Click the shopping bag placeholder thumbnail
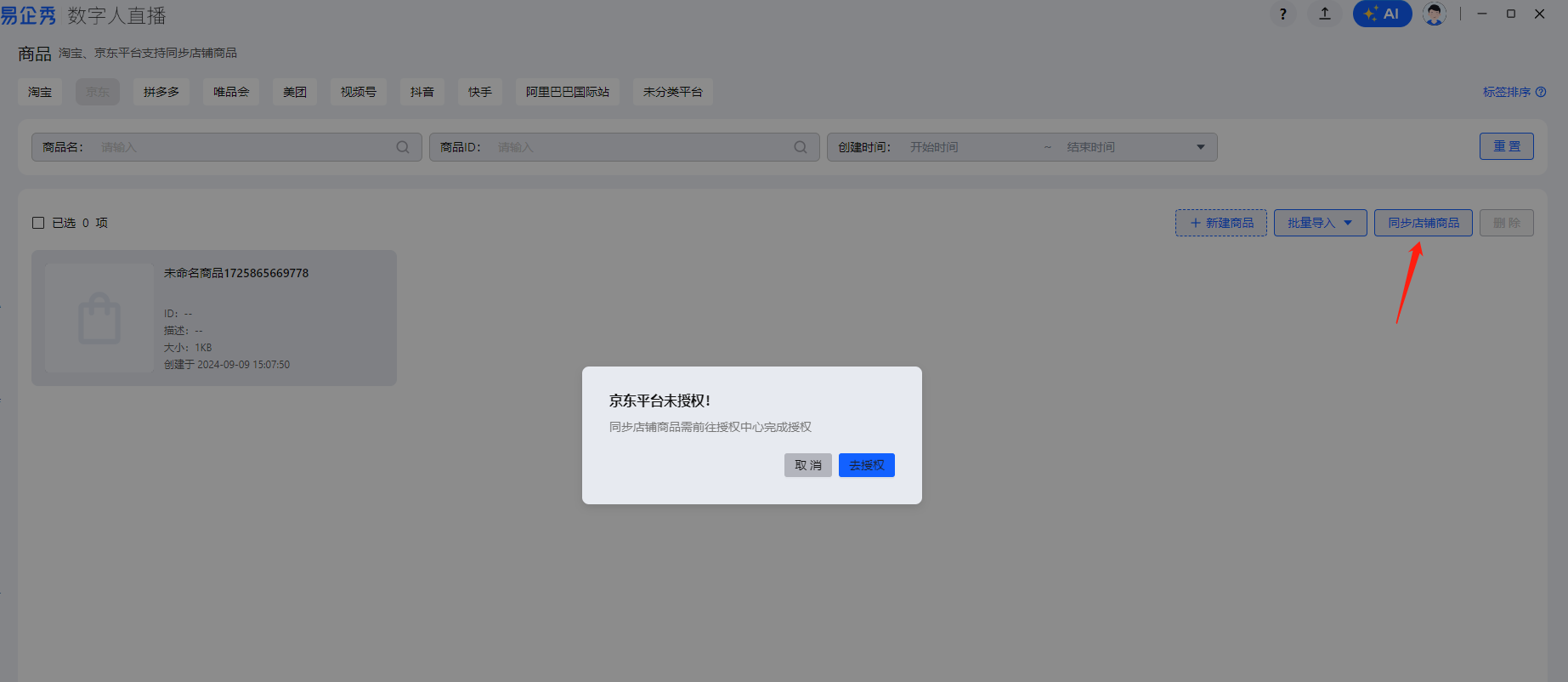This screenshot has height=682, width=1568. (99, 318)
